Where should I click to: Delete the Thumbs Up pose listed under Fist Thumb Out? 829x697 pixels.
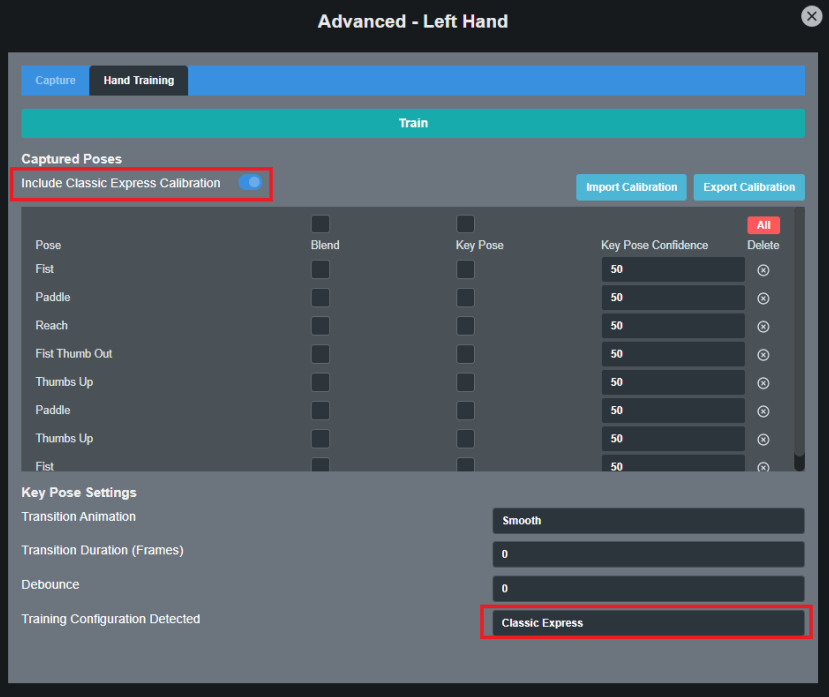click(763, 383)
